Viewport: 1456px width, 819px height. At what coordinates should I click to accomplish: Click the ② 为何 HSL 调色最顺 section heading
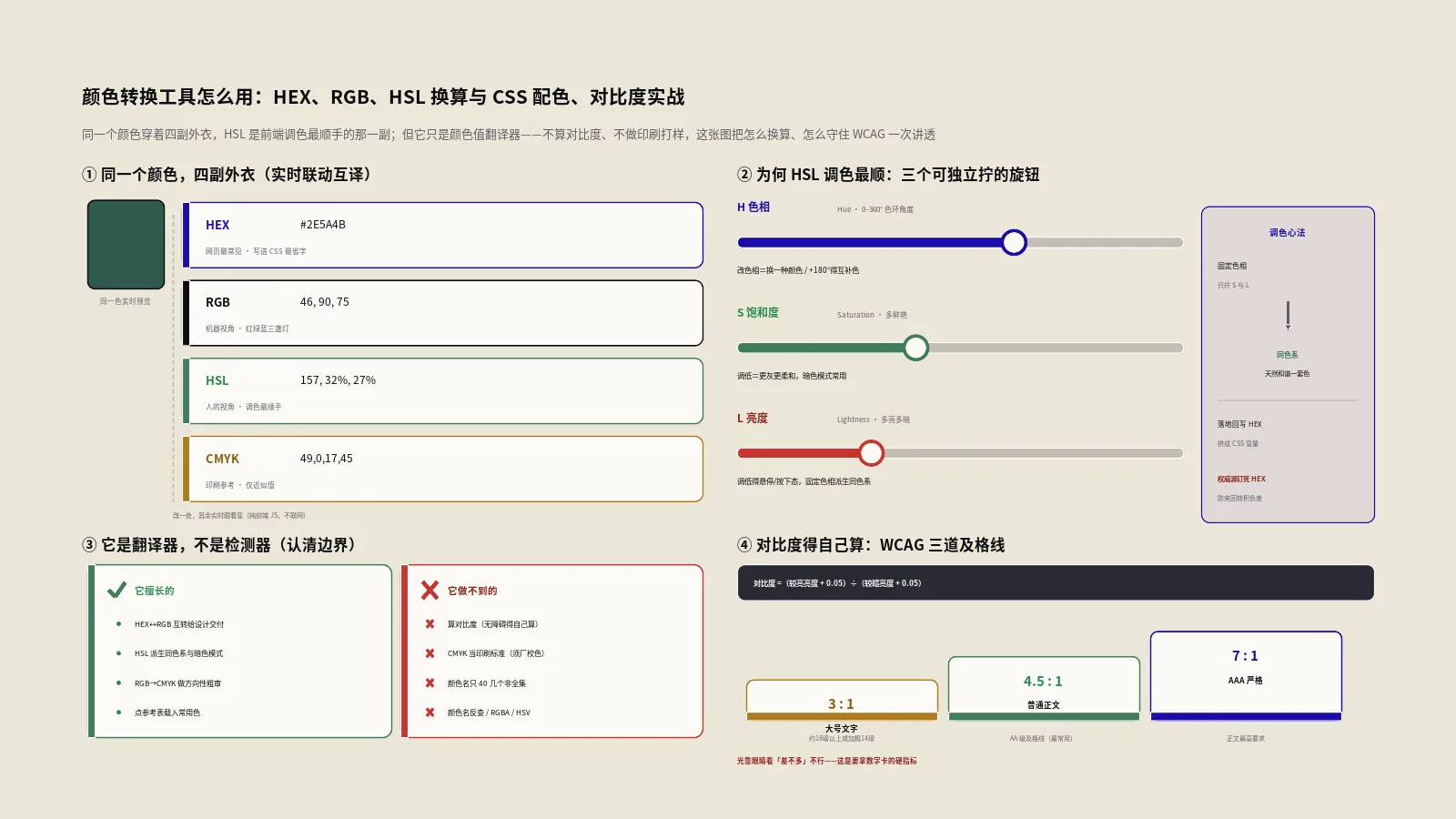(x=888, y=175)
